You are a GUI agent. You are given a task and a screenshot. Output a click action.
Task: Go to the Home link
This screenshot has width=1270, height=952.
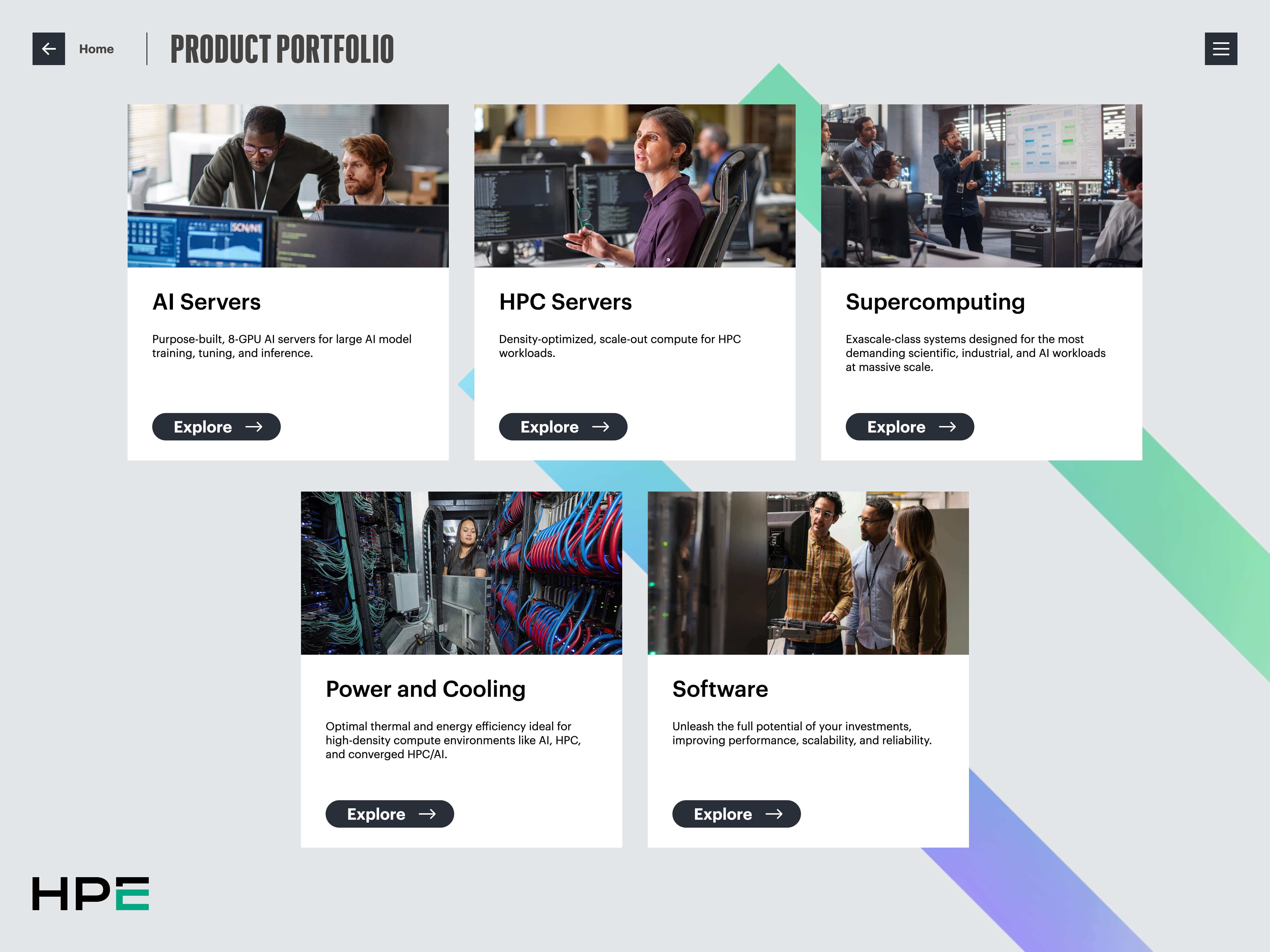96,49
